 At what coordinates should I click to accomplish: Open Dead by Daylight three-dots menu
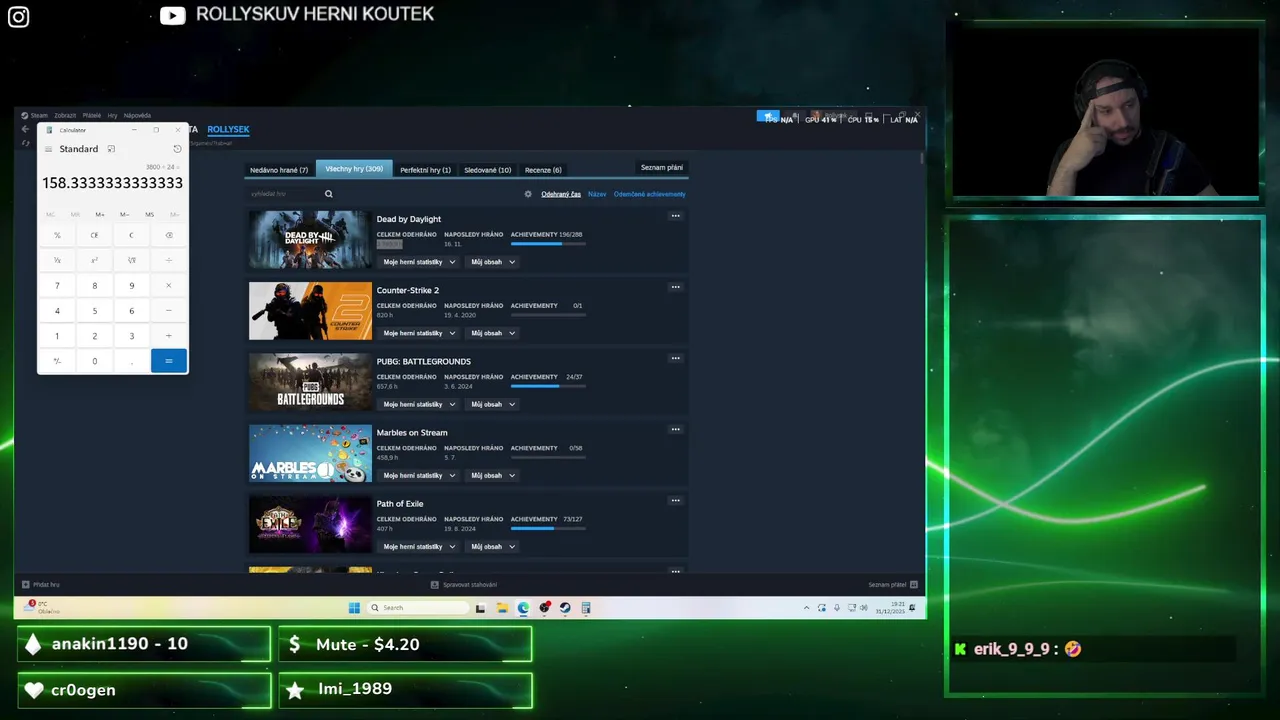[x=675, y=216]
